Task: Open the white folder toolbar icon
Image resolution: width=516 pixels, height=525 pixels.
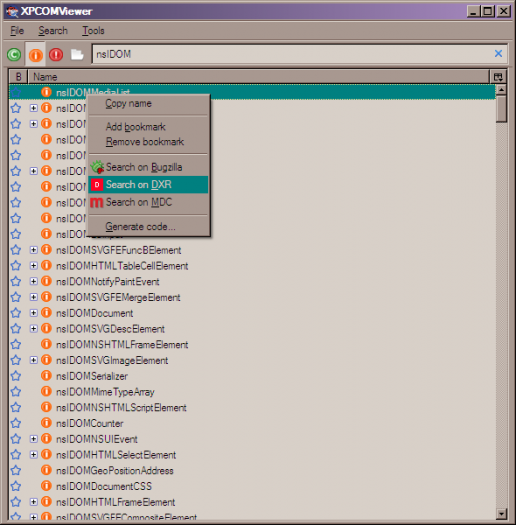Action: (77, 54)
